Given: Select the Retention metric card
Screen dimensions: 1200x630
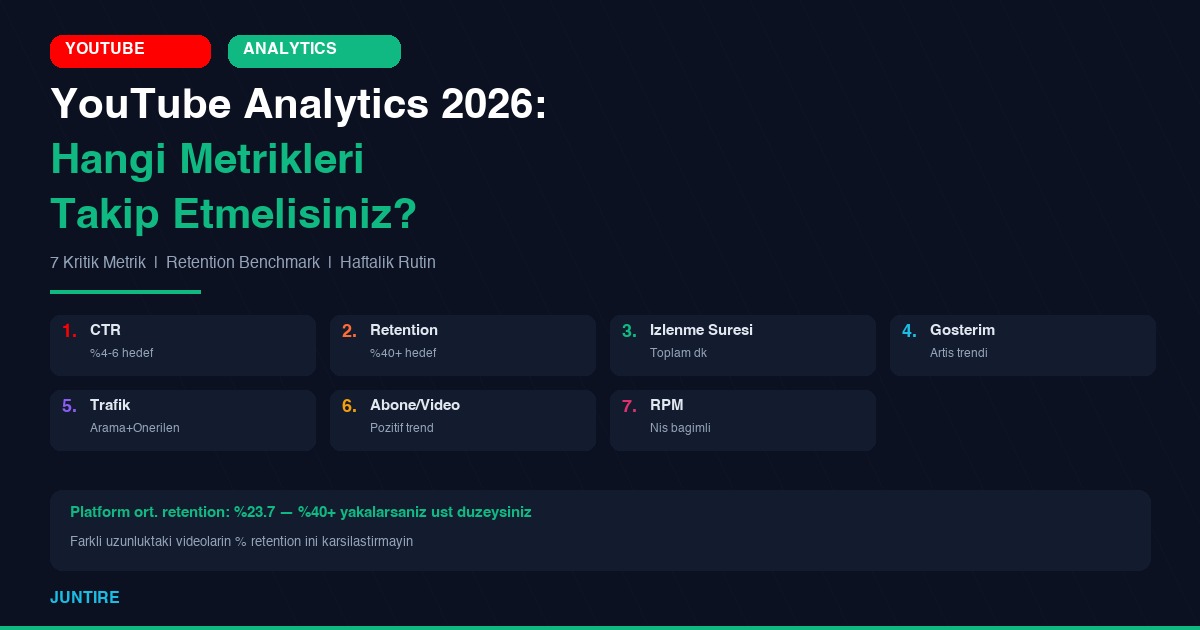Looking at the screenshot, I should (463, 345).
